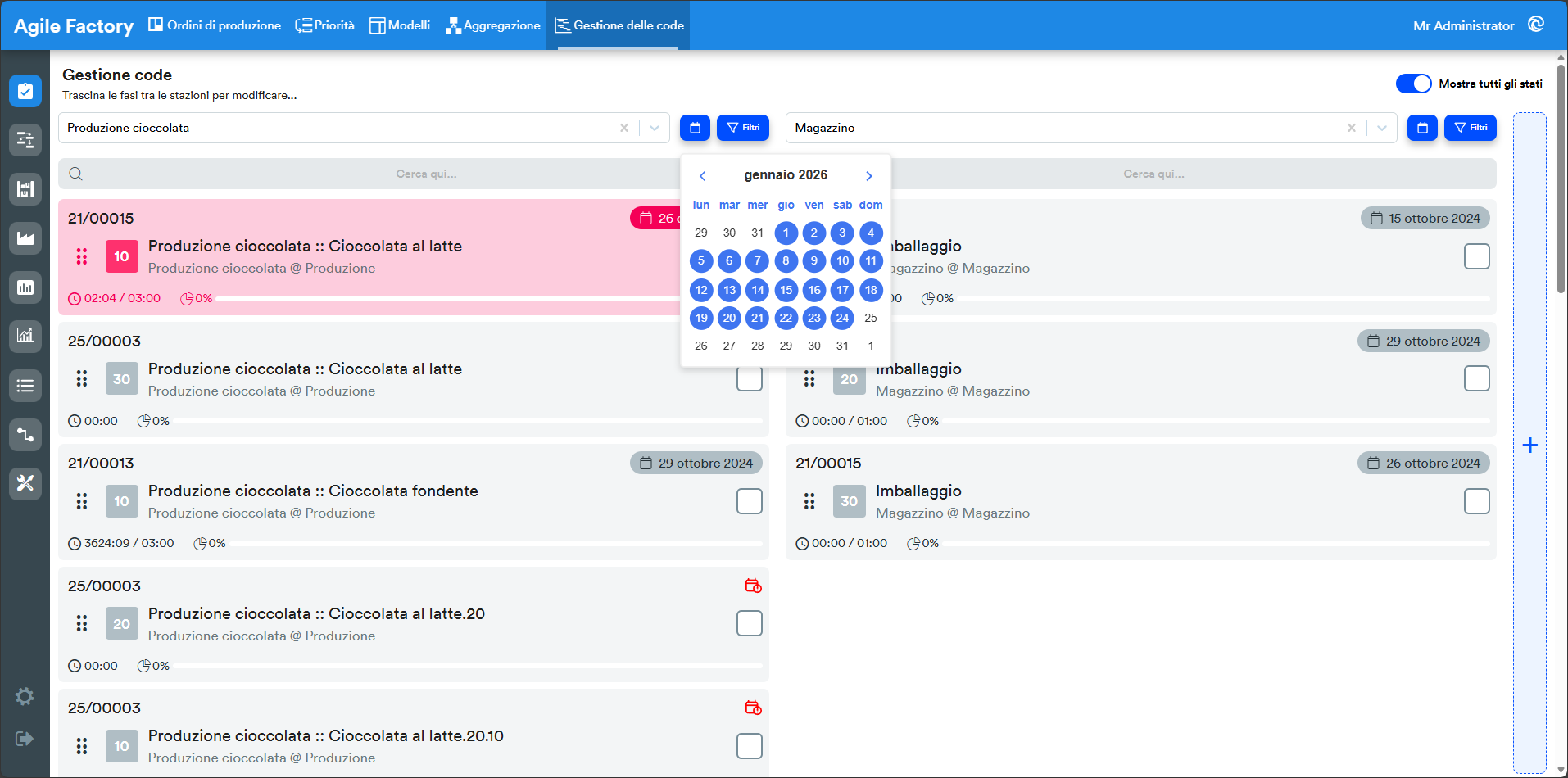
Task: Click 29 ottobre 2024 badge on Cioccolata fondente card
Action: [x=696, y=464]
